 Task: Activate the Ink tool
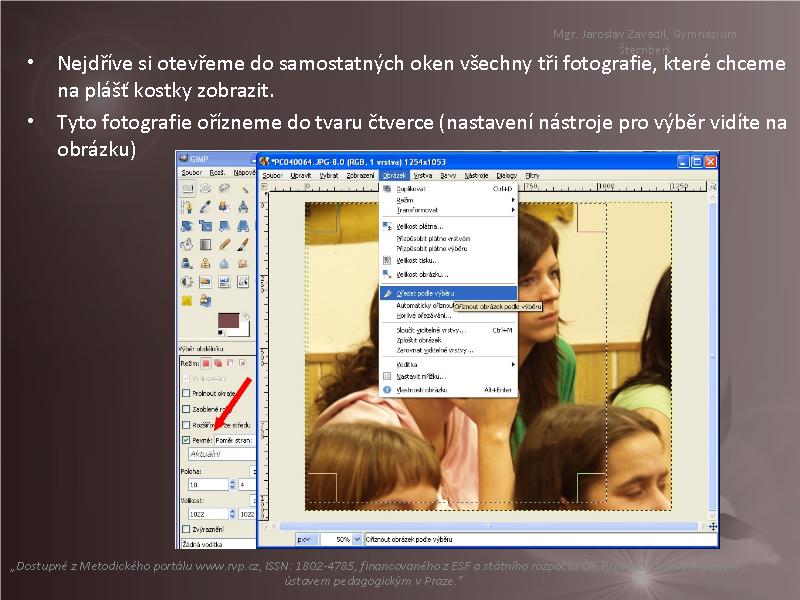[x=187, y=263]
